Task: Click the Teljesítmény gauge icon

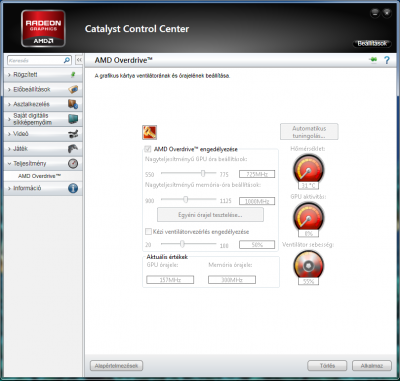Action: [73, 163]
